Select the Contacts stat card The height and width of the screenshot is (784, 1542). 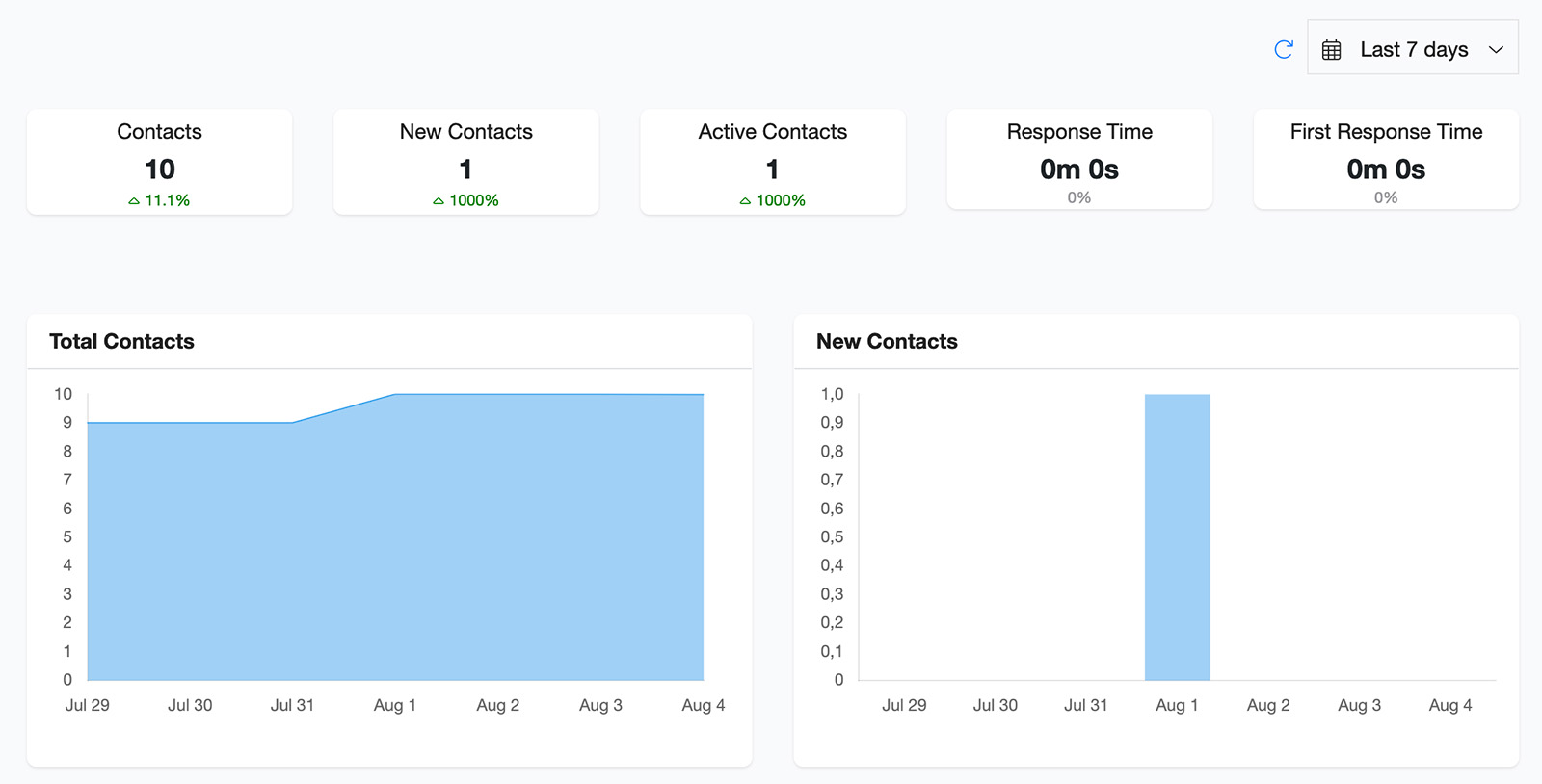159,162
